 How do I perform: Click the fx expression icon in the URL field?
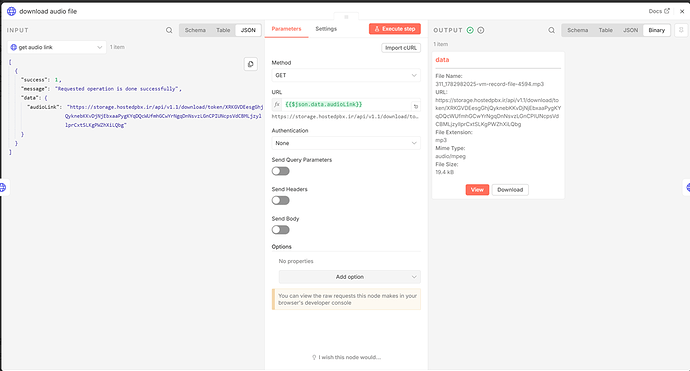pos(277,105)
